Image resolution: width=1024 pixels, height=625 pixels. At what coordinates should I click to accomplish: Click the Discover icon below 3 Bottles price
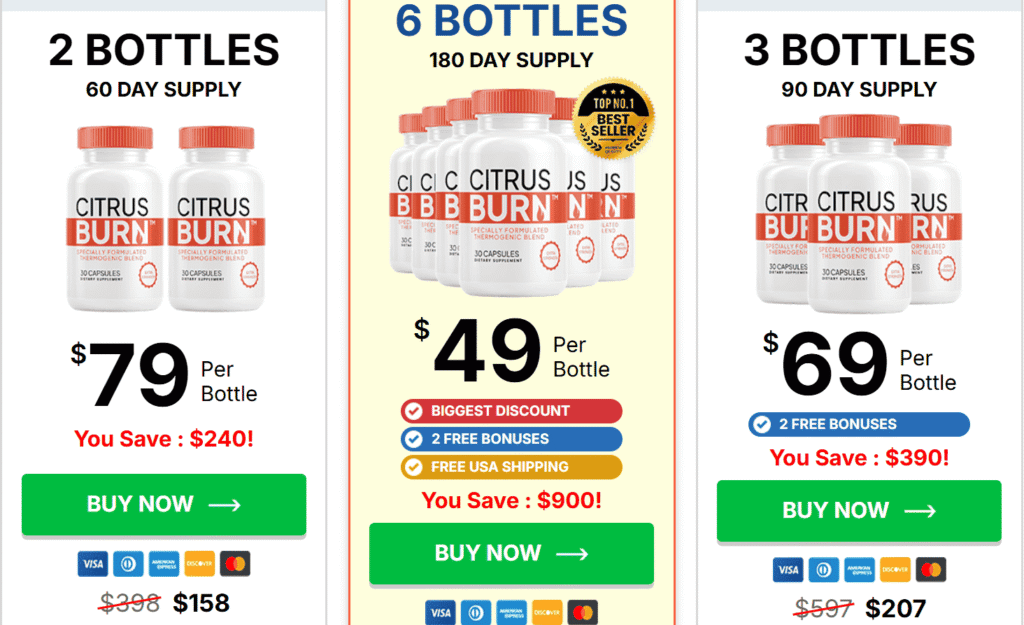893,569
